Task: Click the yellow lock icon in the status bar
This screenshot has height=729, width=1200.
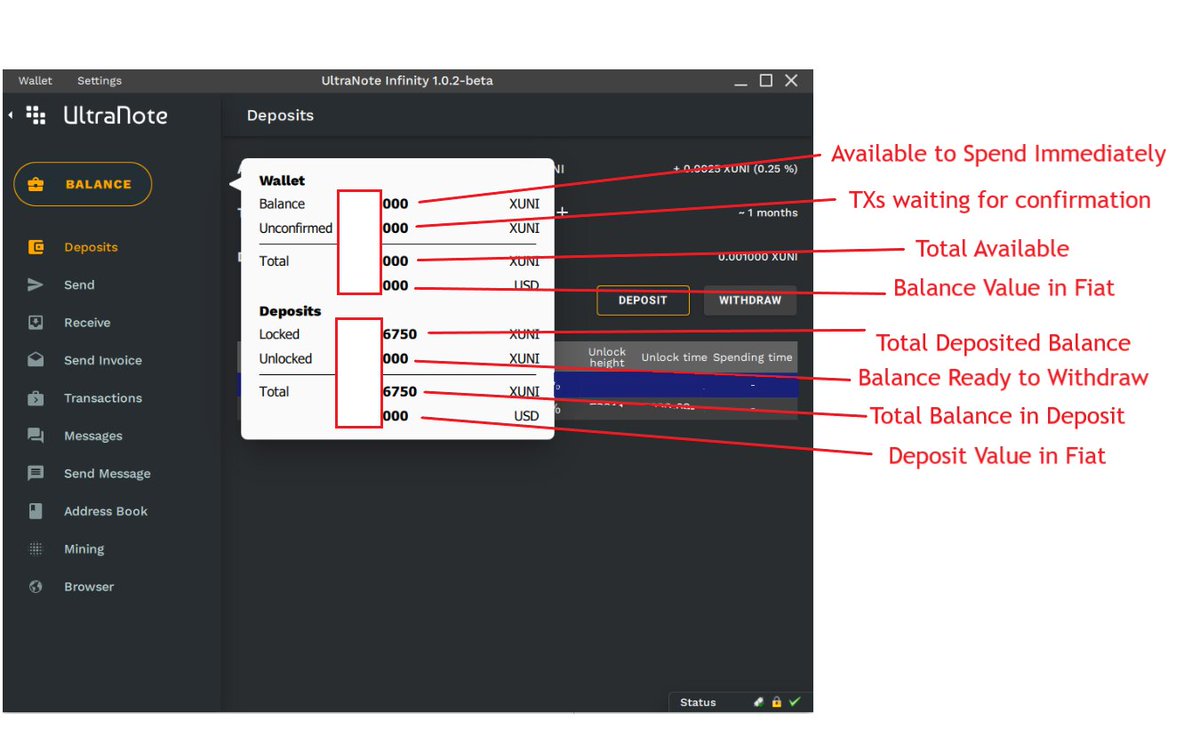Action: 776,702
